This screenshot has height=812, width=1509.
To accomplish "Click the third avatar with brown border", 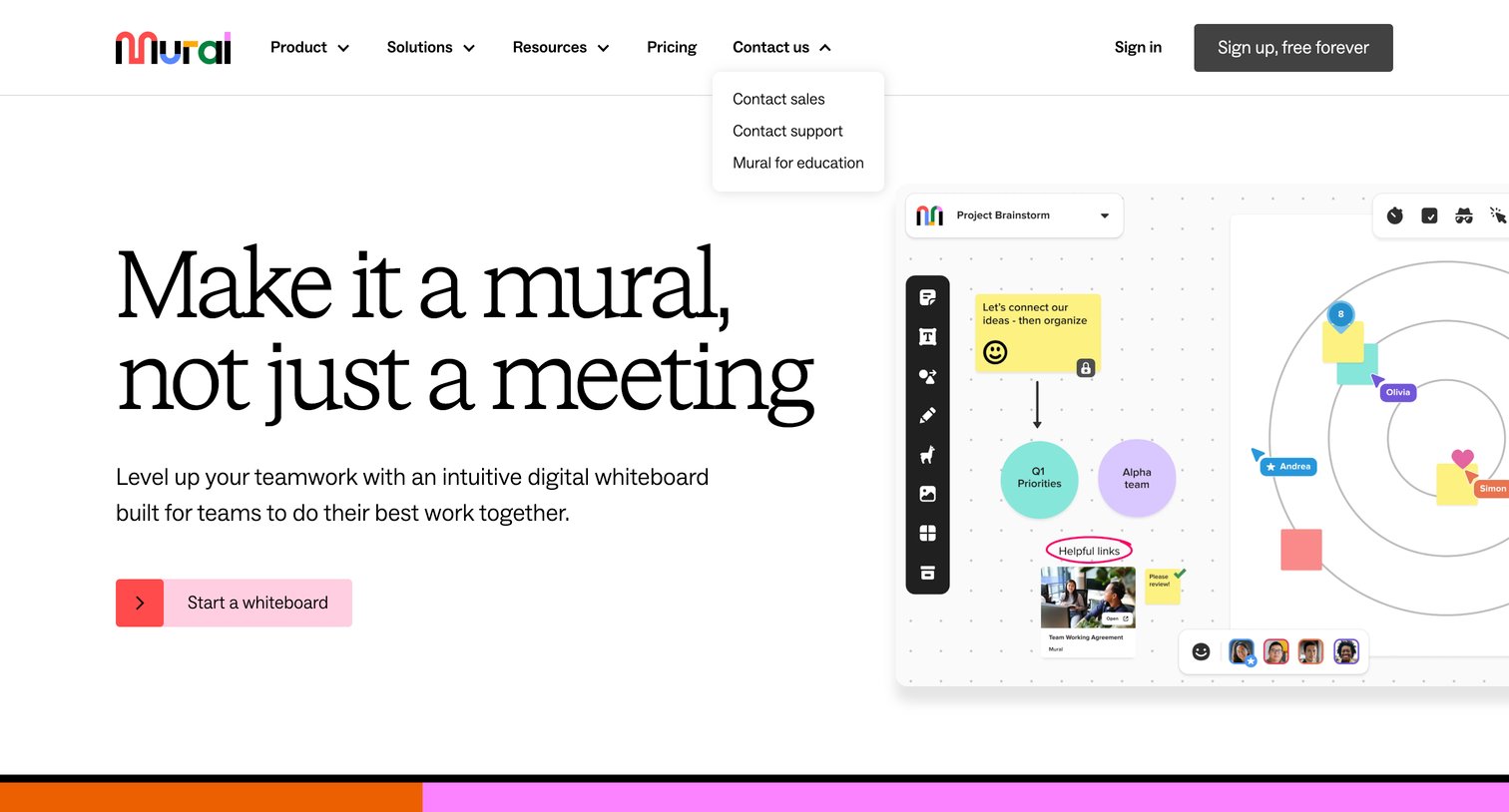I will [1311, 651].
